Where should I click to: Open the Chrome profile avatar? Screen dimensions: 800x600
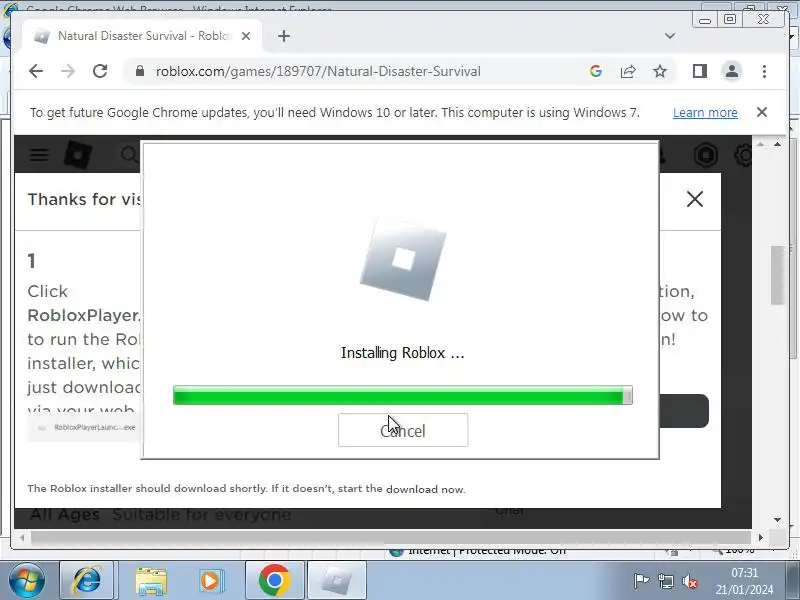[732, 71]
